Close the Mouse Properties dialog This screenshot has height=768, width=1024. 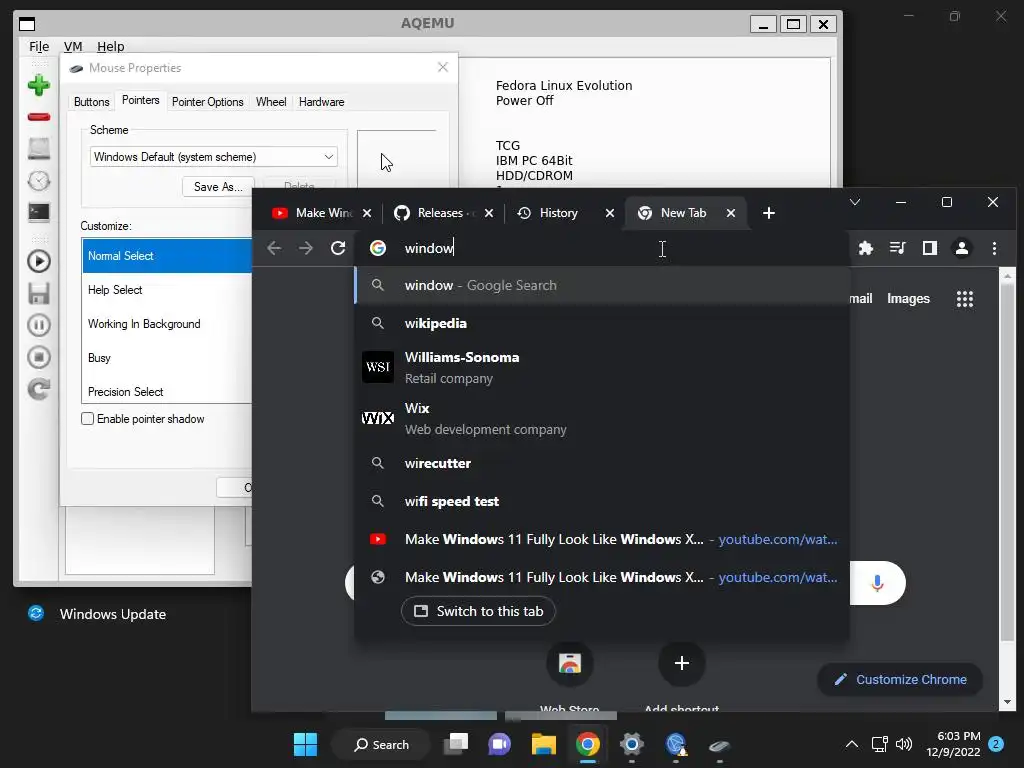click(443, 67)
